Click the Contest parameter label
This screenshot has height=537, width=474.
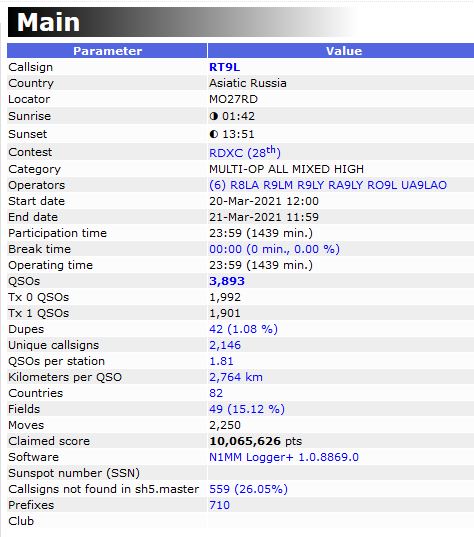point(30,152)
